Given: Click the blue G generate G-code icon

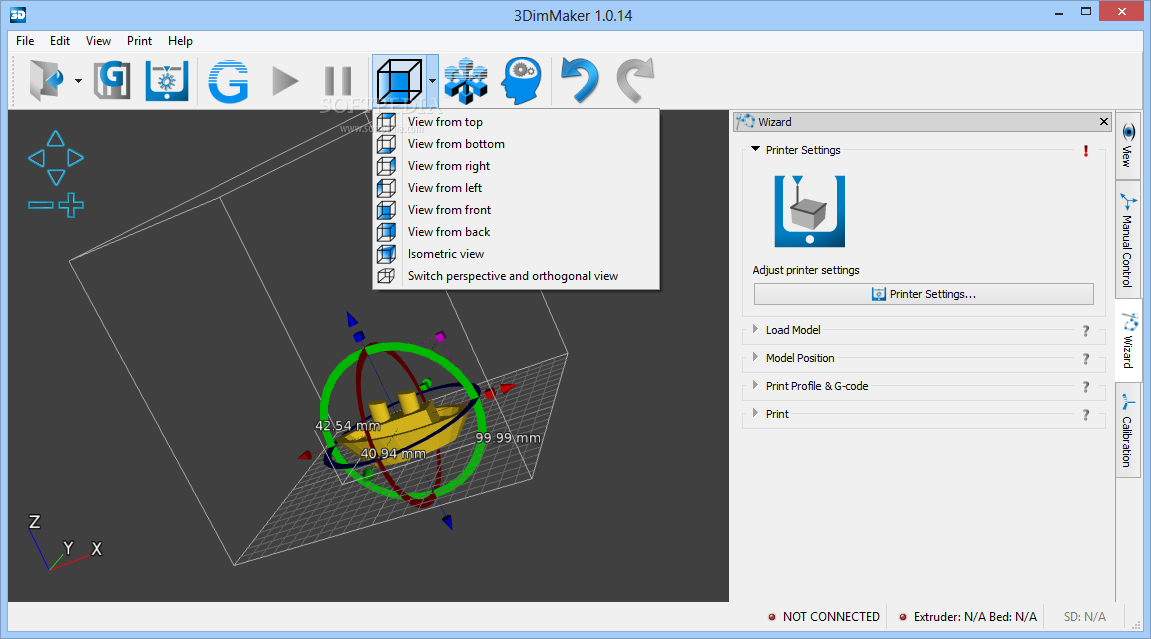Looking at the screenshot, I should click(x=228, y=80).
